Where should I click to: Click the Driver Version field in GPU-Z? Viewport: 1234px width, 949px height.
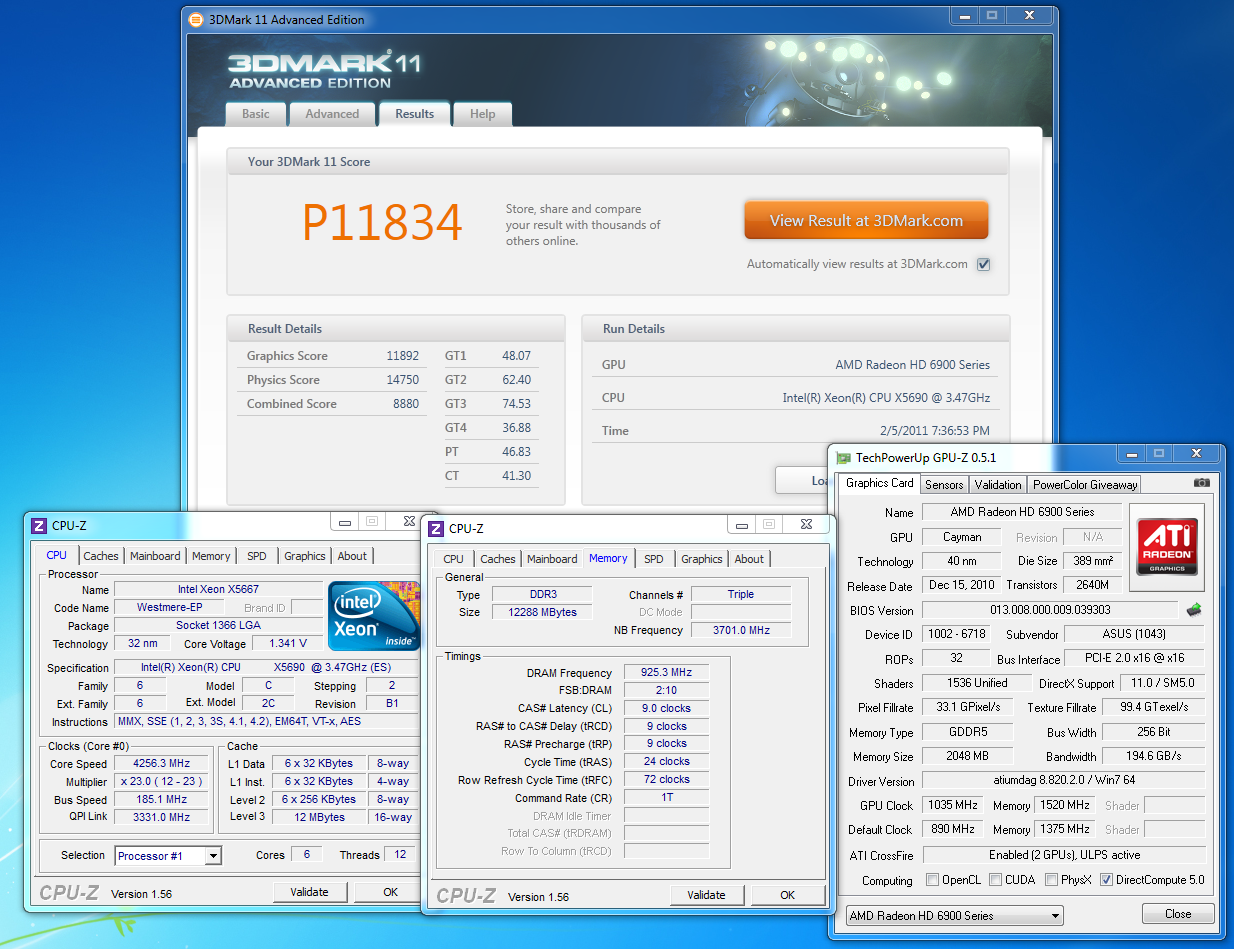(x=1064, y=780)
